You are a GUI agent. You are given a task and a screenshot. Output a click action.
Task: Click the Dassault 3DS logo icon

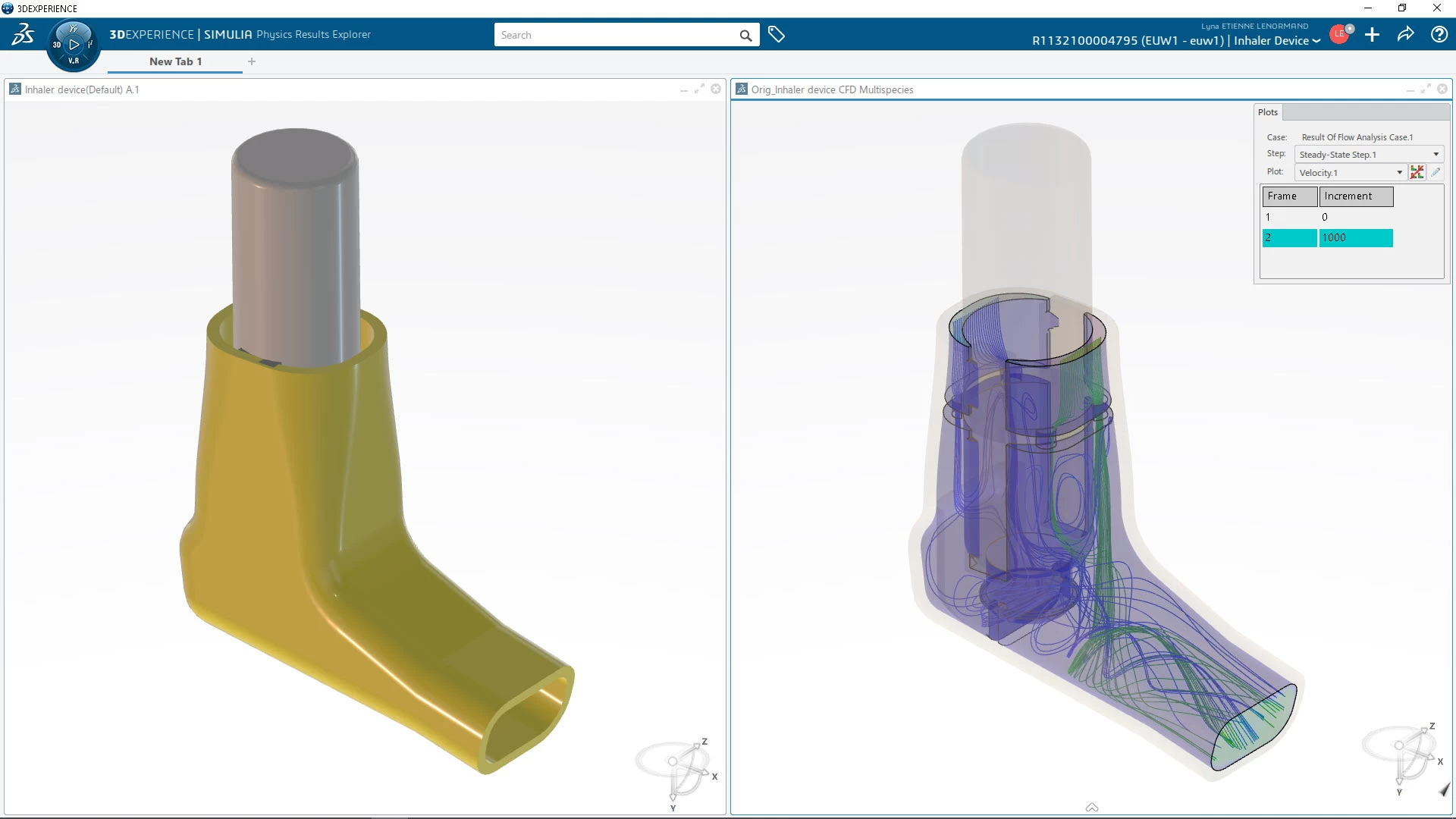point(23,35)
